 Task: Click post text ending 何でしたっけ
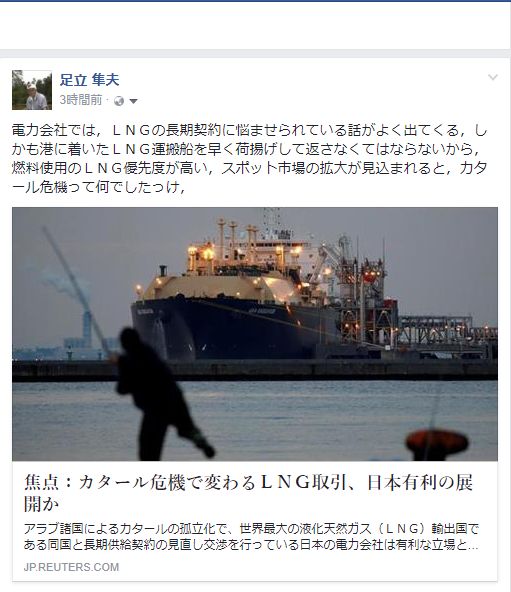tap(98, 187)
